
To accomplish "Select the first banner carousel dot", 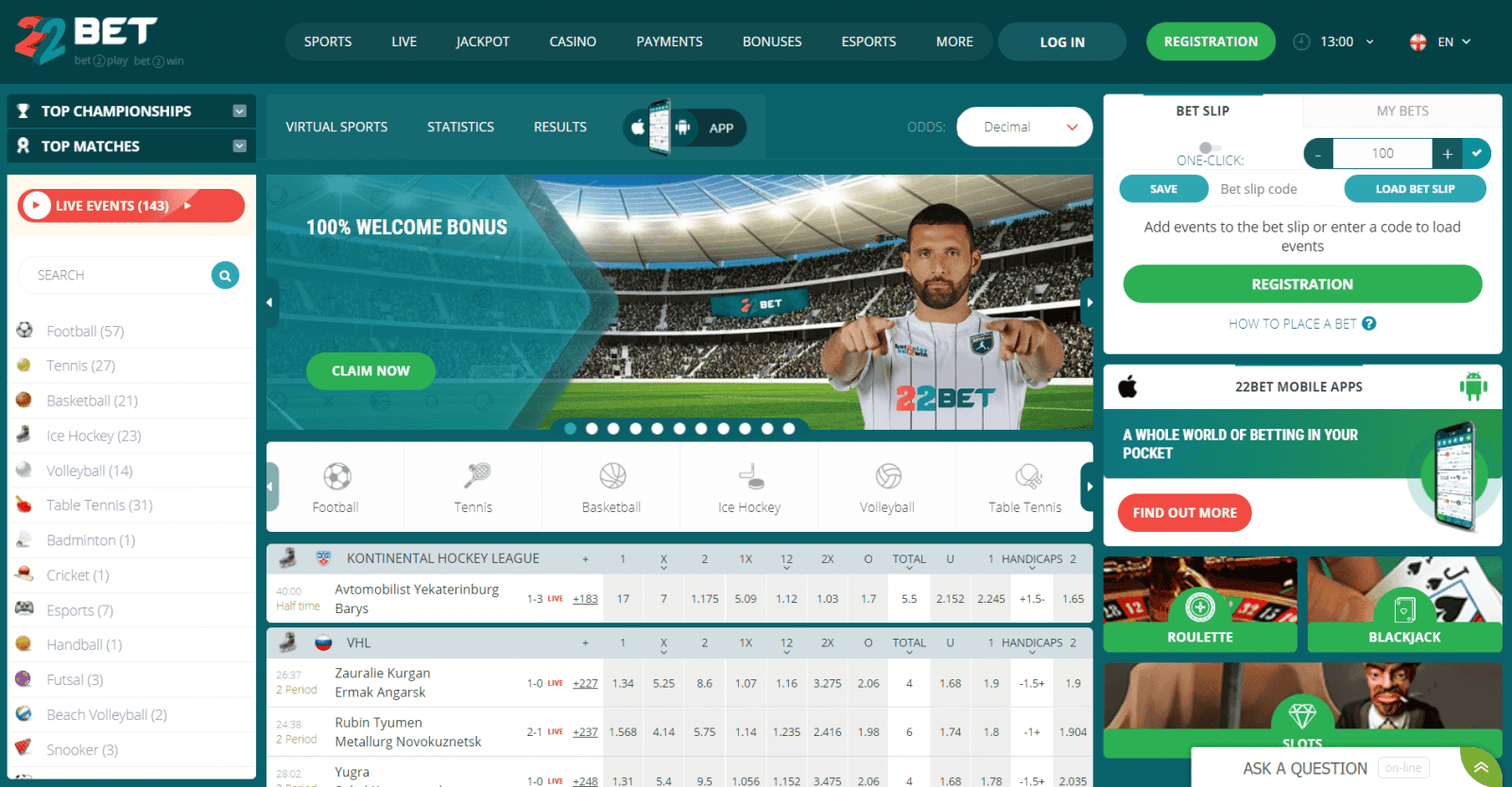I will pyautogui.click(x=570, y=429).
